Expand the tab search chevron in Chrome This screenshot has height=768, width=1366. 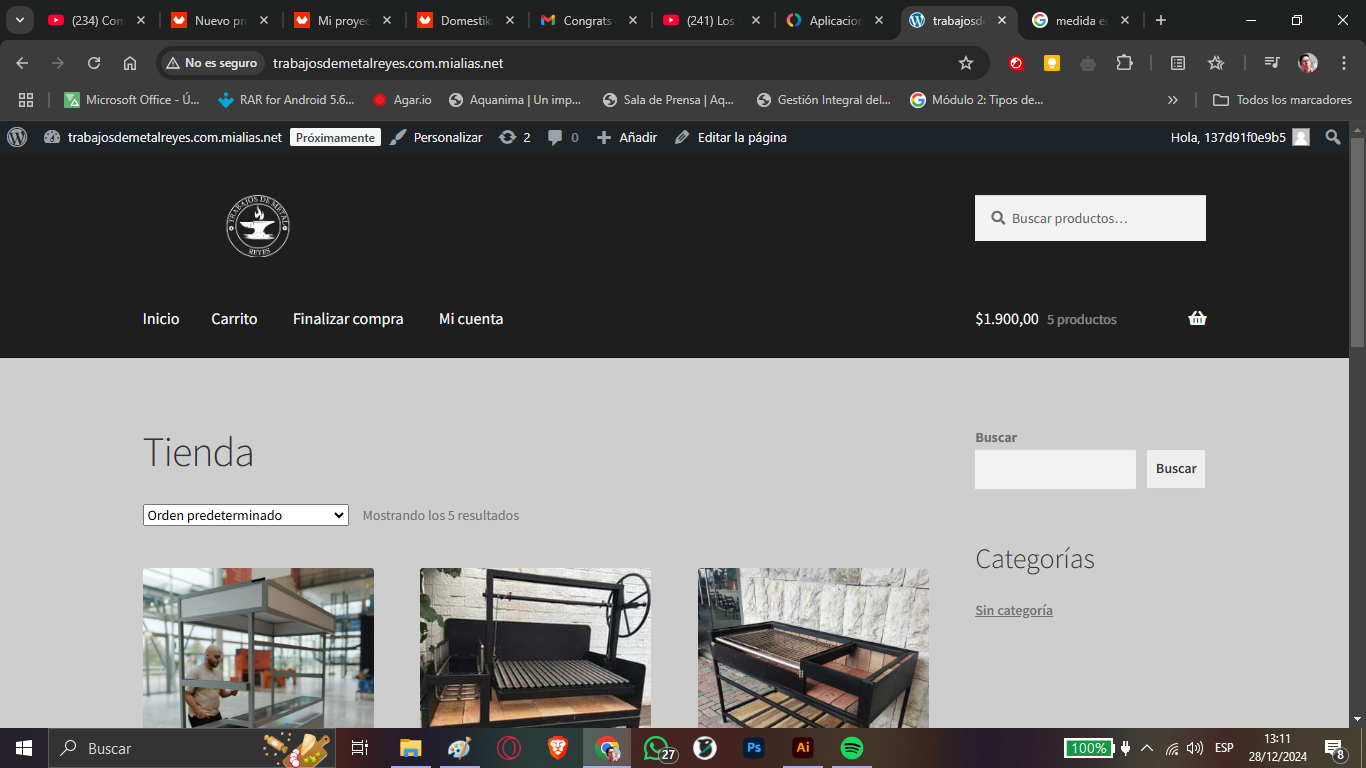[19, 20]
